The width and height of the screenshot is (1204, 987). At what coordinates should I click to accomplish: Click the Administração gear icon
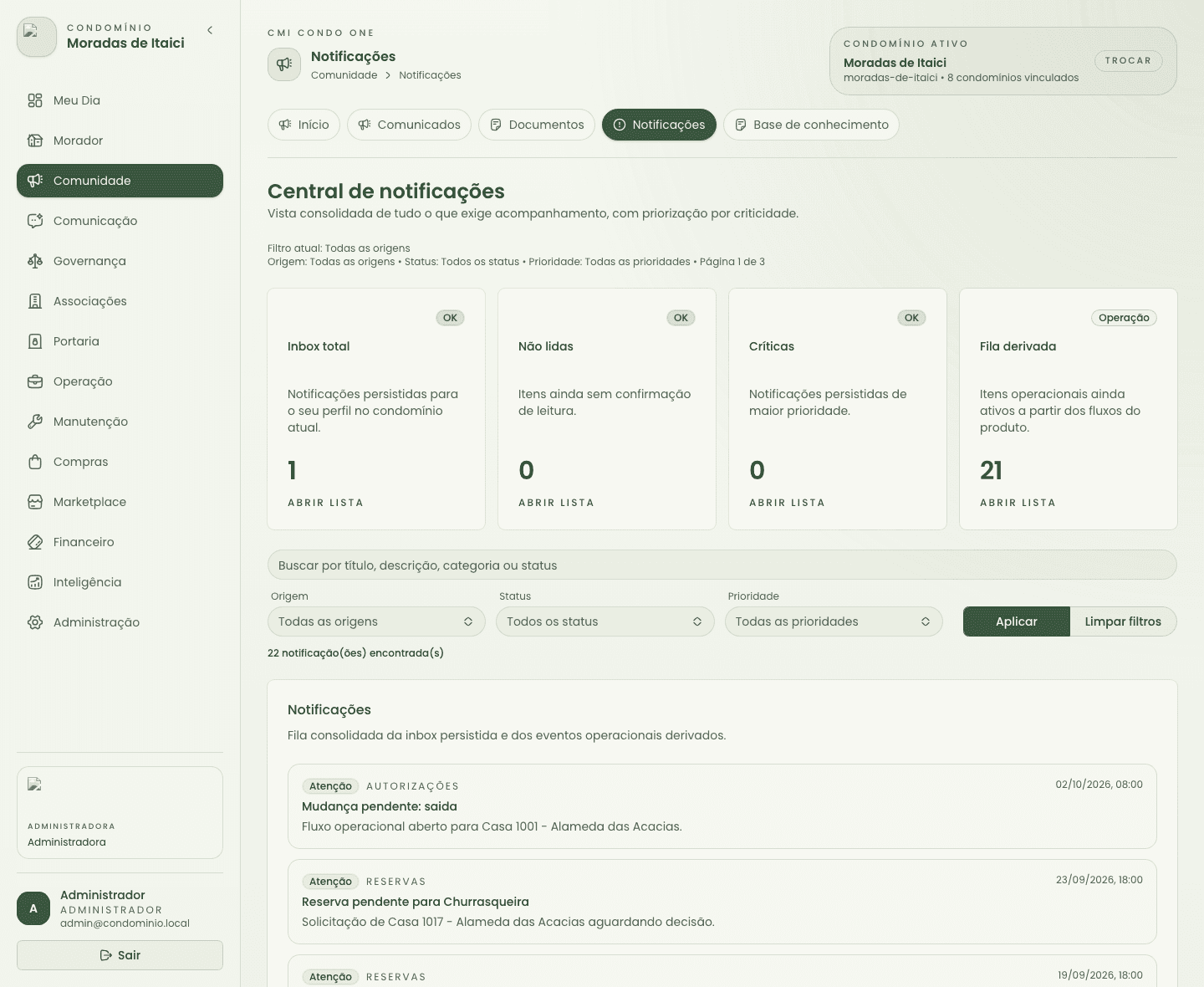pyautogui.click(x=35, y=622)
